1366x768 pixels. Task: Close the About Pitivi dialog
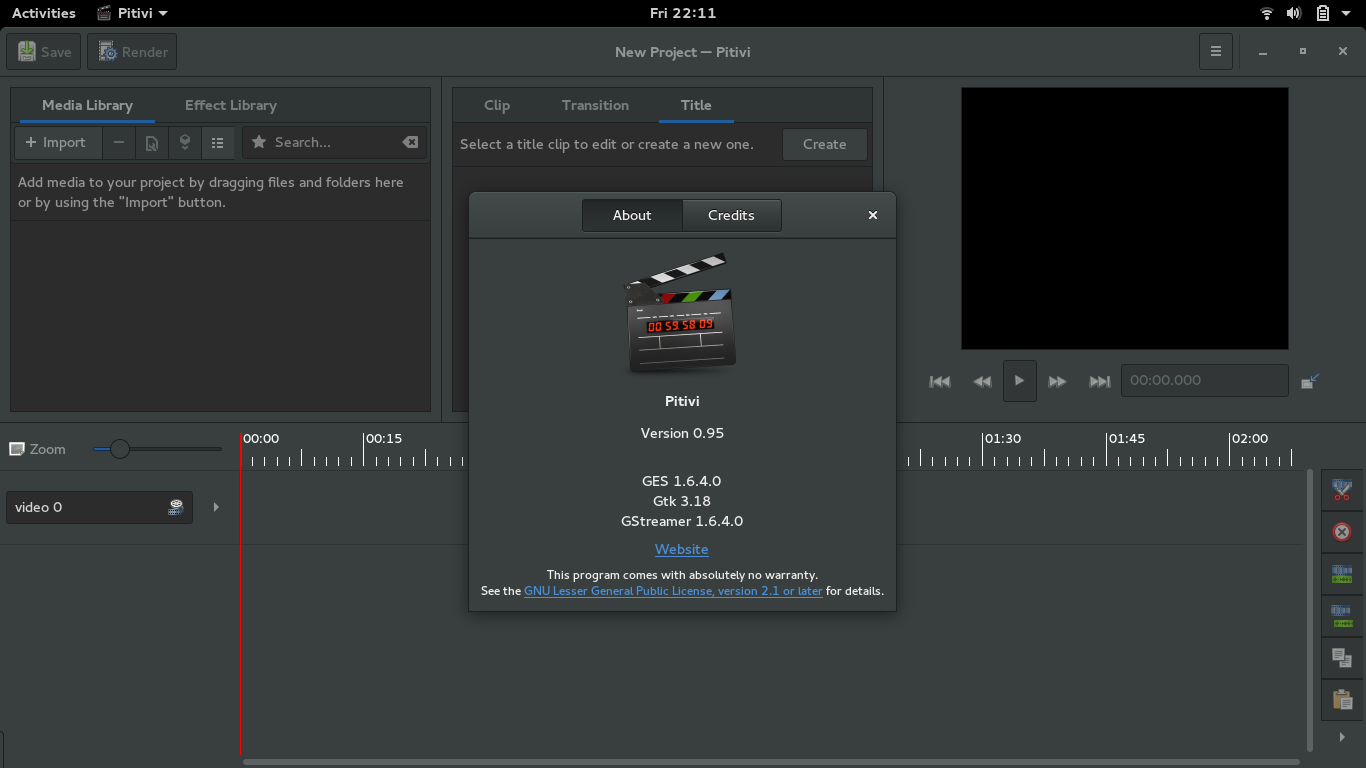[x=873, y=215]
